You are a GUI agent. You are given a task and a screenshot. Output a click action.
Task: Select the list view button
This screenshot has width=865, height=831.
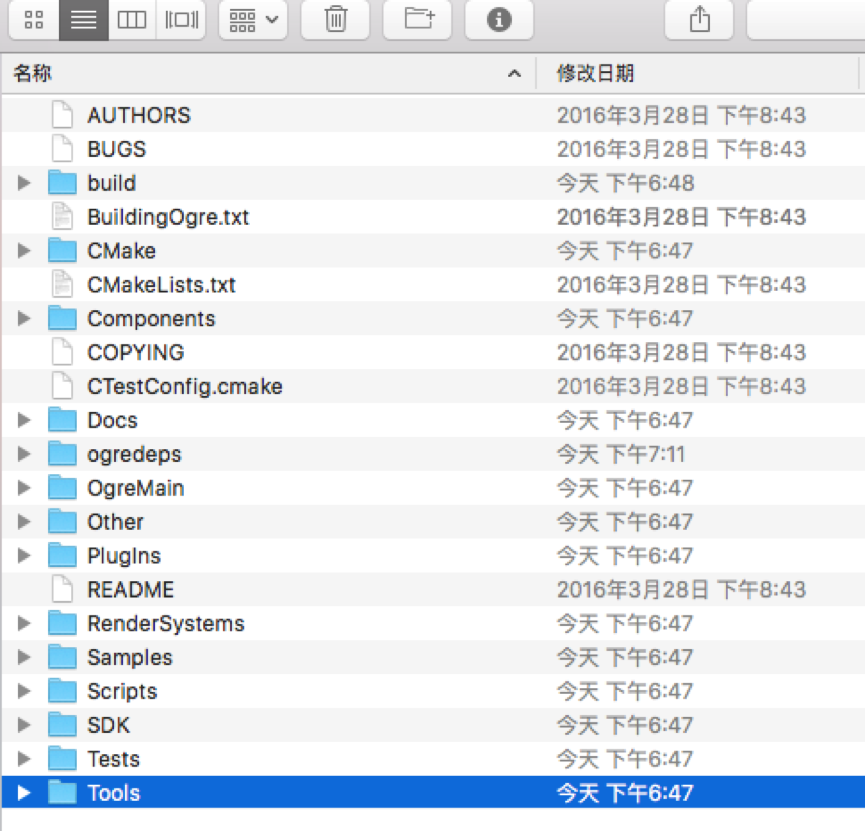pyautogui.click(x=83, y=20)
